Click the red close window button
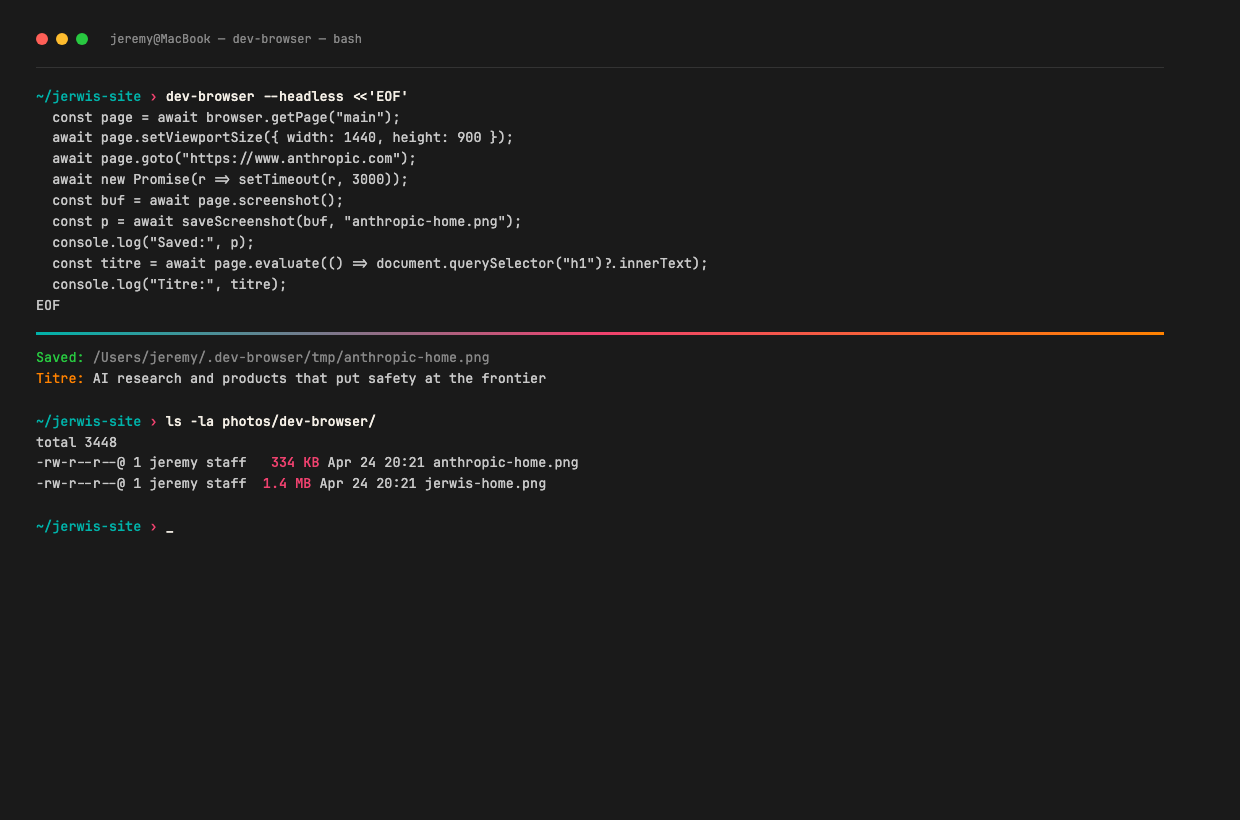1240x820 pixels. point(42,39)
